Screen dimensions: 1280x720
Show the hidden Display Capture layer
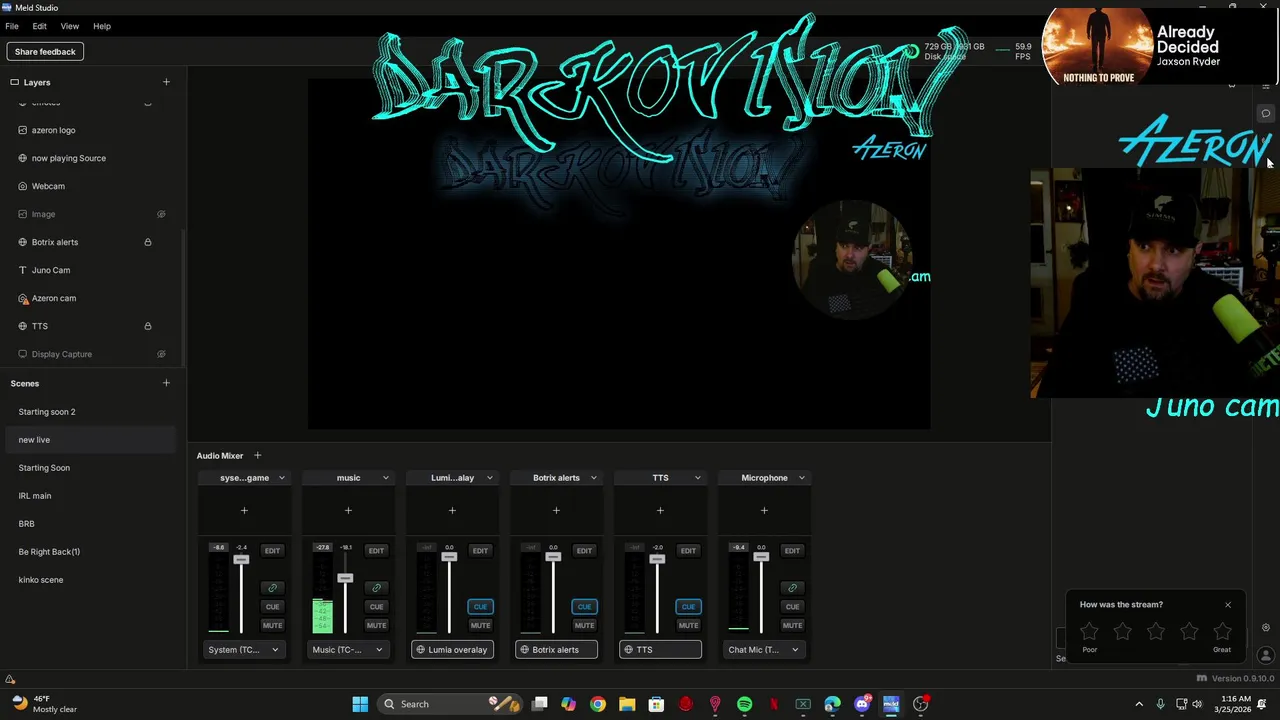161,354
